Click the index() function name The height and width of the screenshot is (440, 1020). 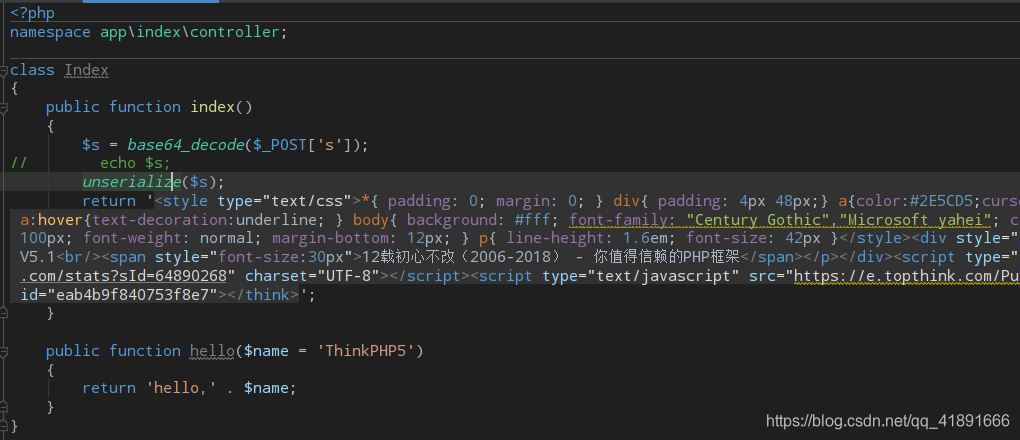point(212,107)
